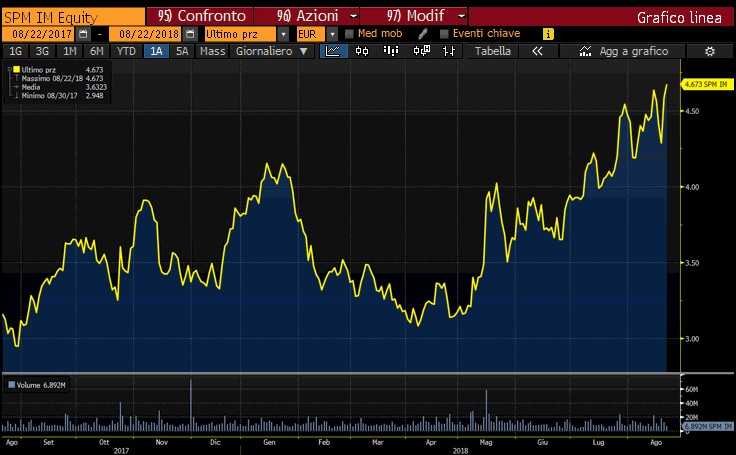This screenshot has height=455, width=736.
Task: Open the 96) Azioni menu
Action: click(307, 16)
